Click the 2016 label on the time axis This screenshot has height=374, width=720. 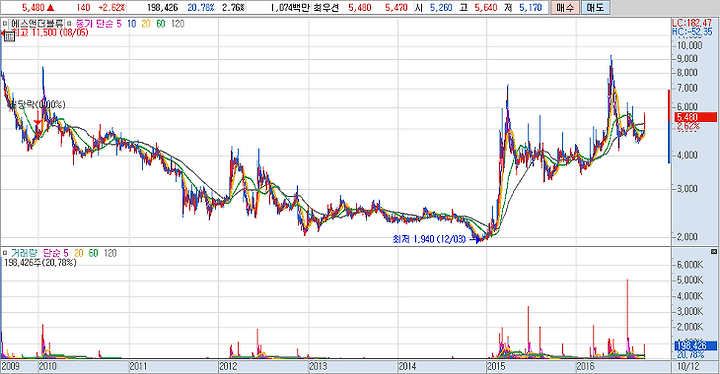tap(585, 366)
